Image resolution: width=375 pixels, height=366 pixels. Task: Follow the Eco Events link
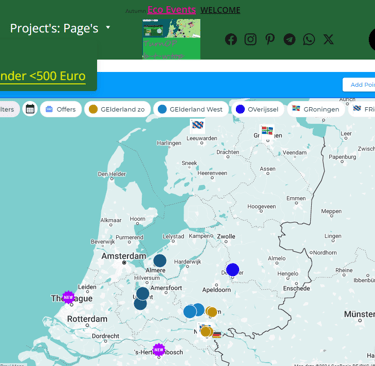click(x=171, y=10)
